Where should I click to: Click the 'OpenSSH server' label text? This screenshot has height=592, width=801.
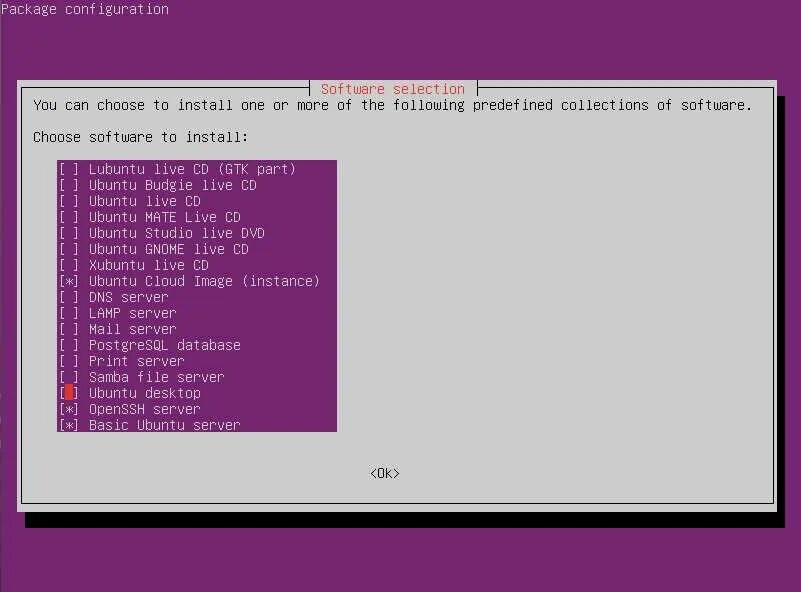tap(145, 409)
